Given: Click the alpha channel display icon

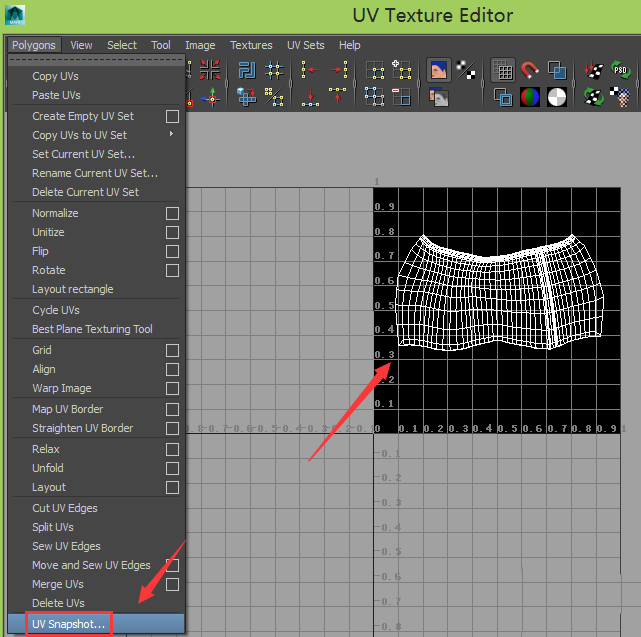Looking at the screenshot, I should pos(556,97).
